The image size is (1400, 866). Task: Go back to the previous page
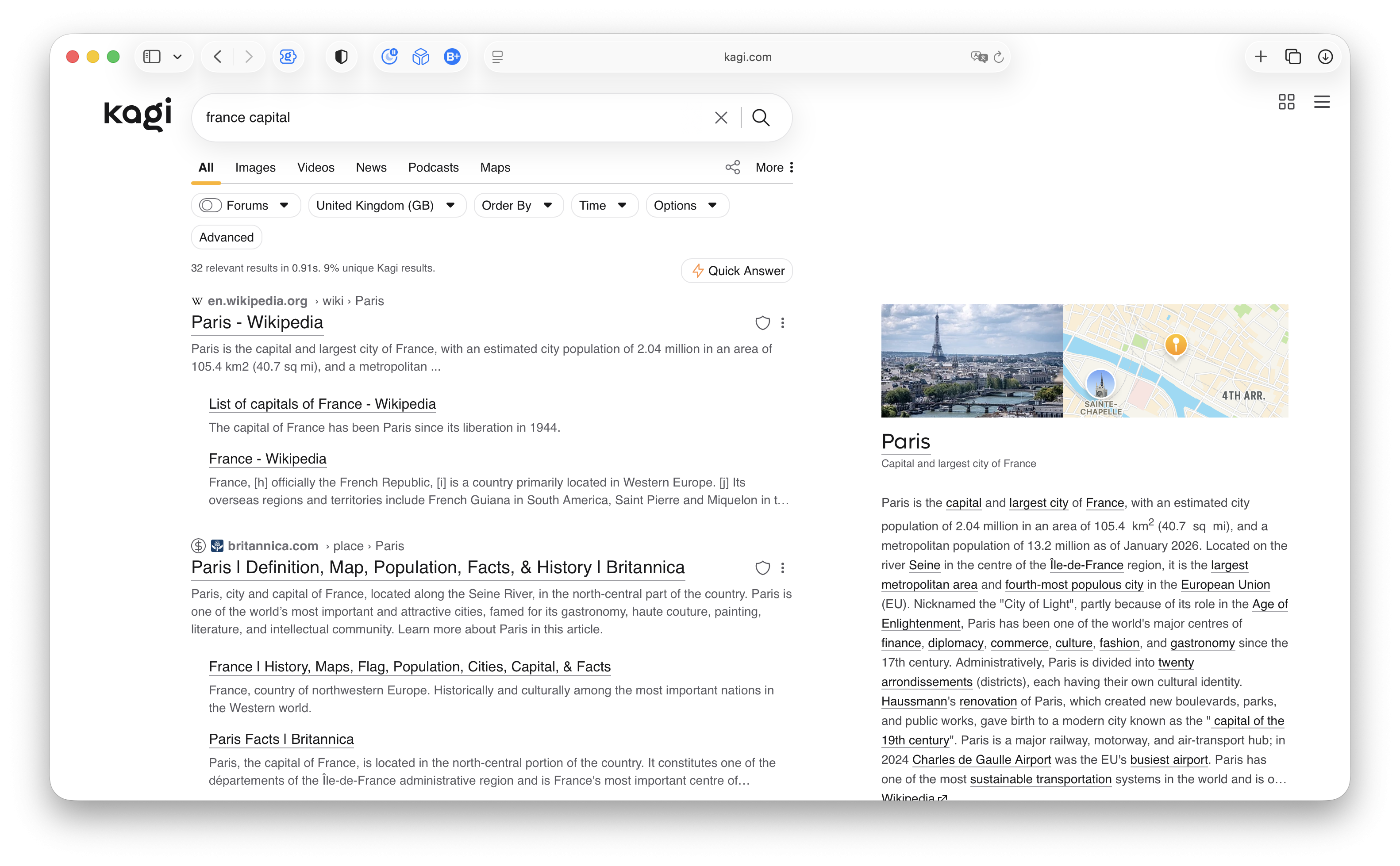tap(218, 57)
